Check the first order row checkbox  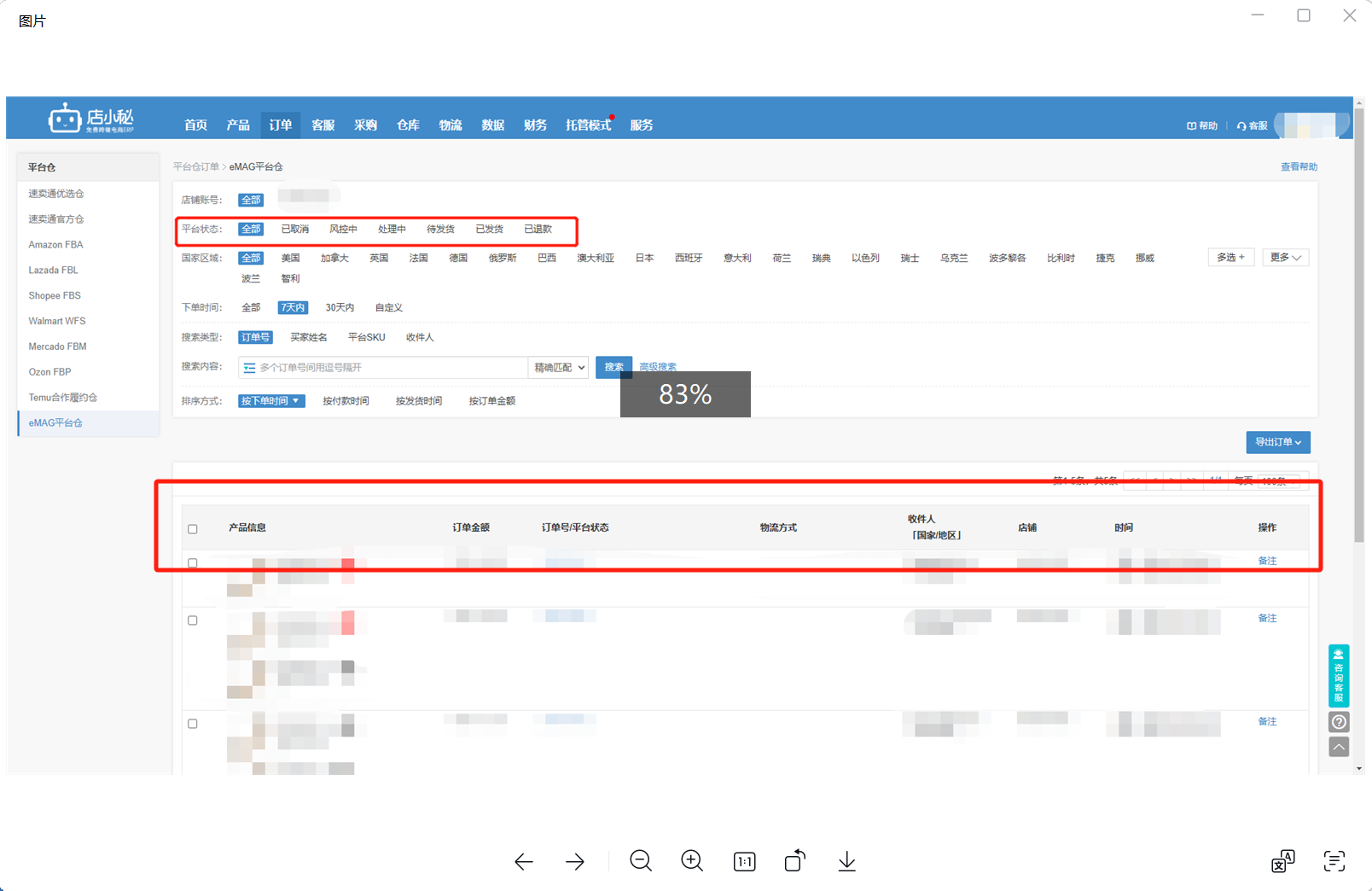193,563
